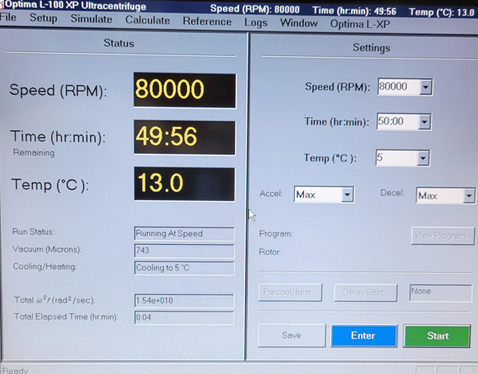Viewport: 478px width, 374px height.
Task: Click the Delay Start button
Action: pos(365,293)
